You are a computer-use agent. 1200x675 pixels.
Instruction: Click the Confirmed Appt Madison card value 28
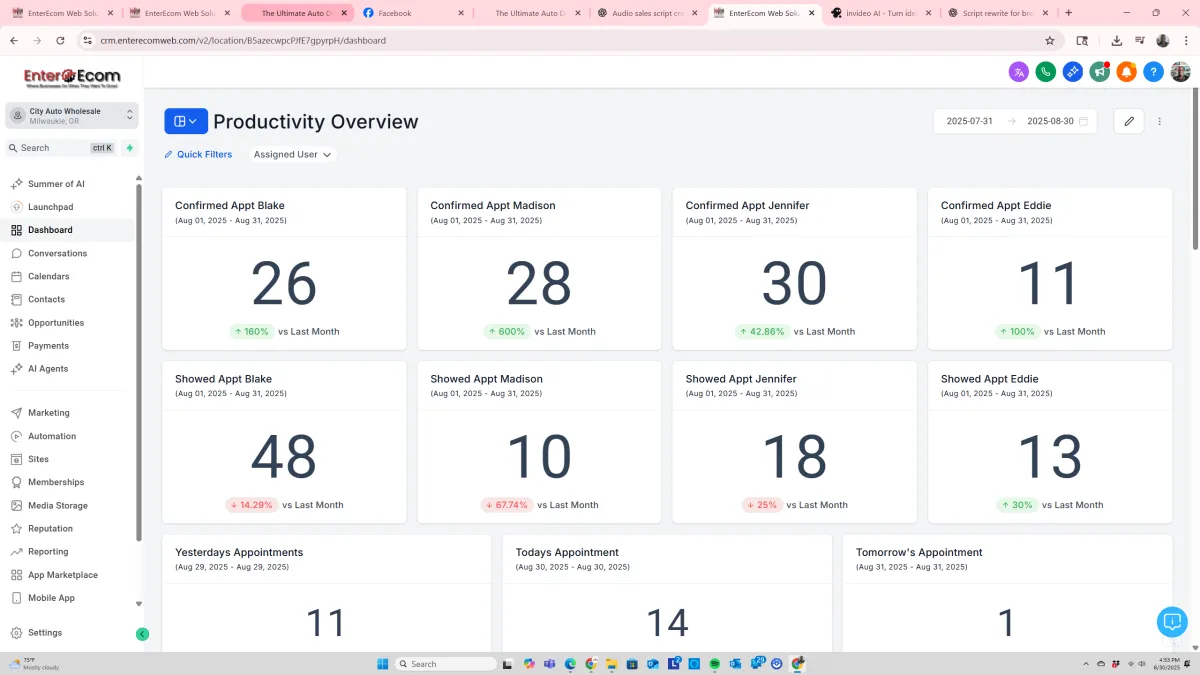[x=539, y=285]
